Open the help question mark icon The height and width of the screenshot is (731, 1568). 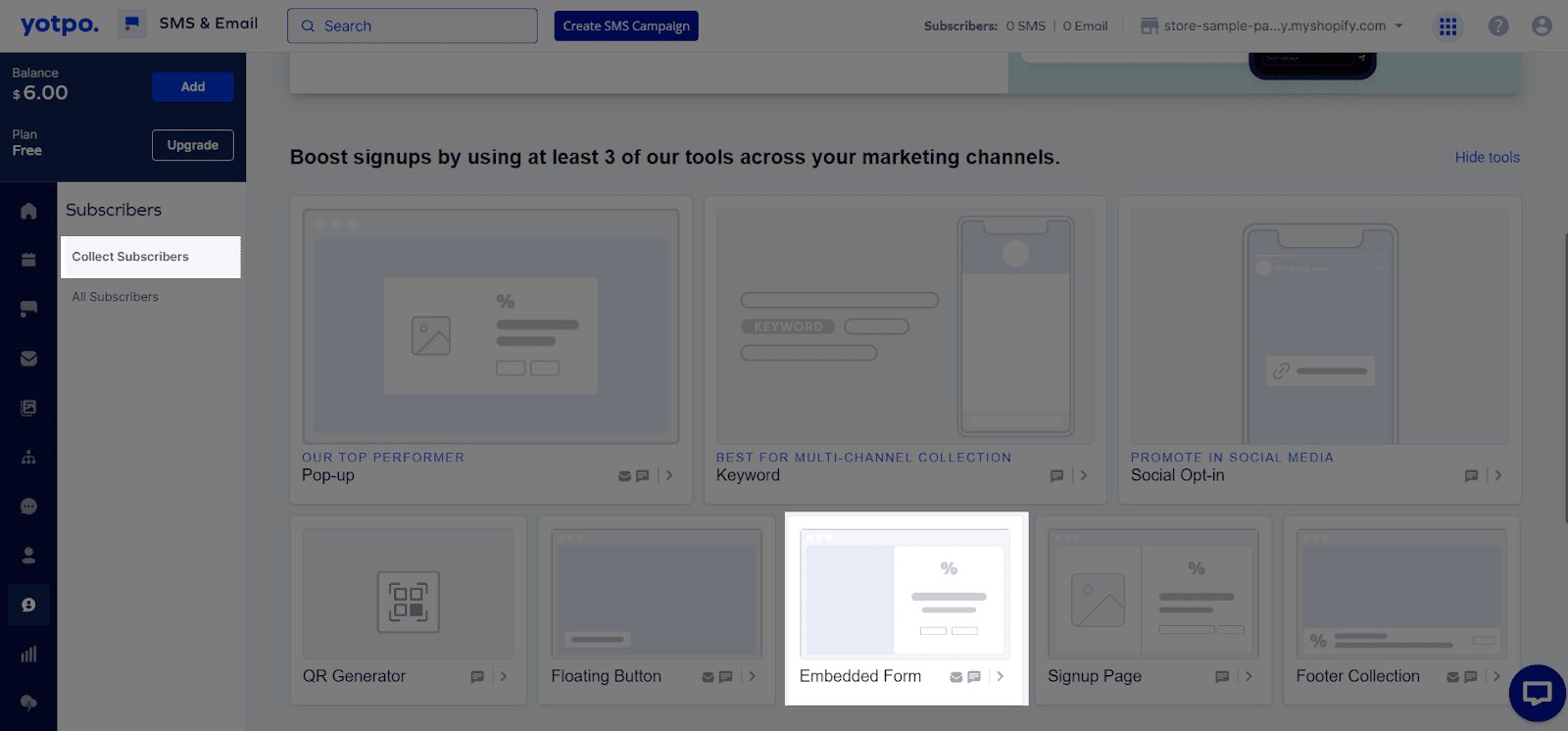(1497, 26)
